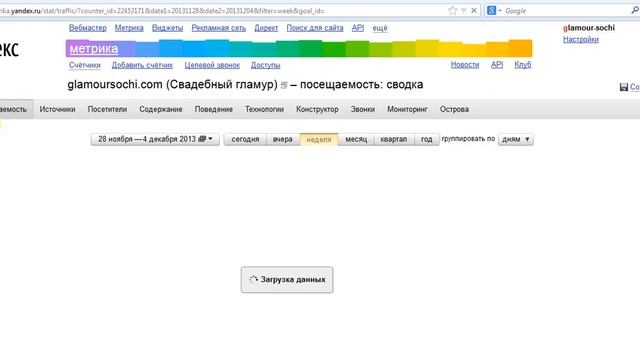
Task: Select вчера period button
Action: [282, 139]
